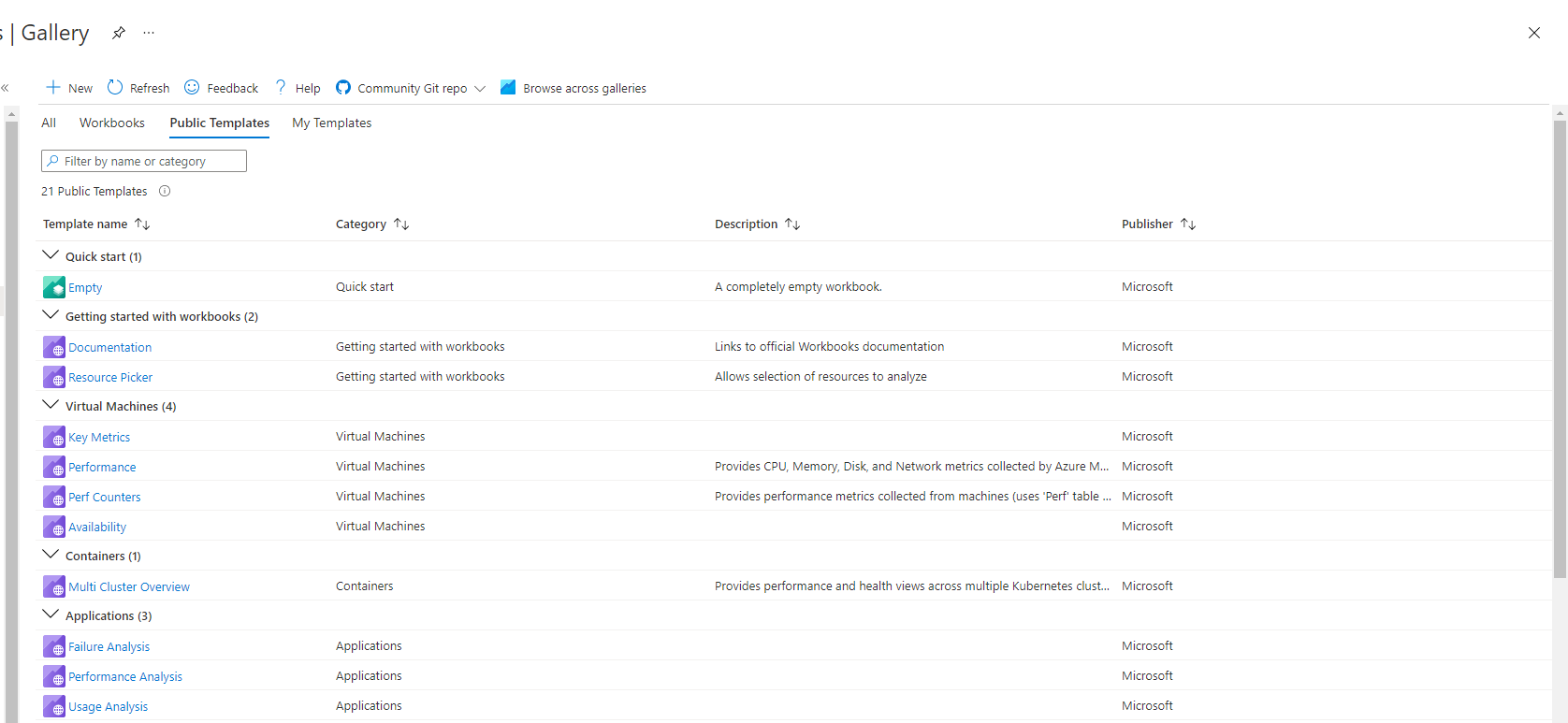Click the Browse across galleries icon
This screenshot has width=1568, height=723.
click(508, 87)
